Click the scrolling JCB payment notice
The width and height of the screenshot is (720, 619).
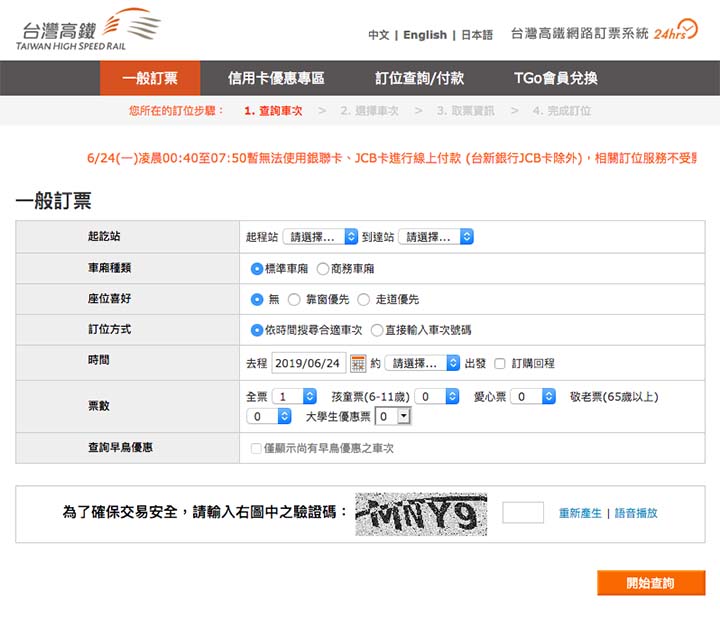392,158
